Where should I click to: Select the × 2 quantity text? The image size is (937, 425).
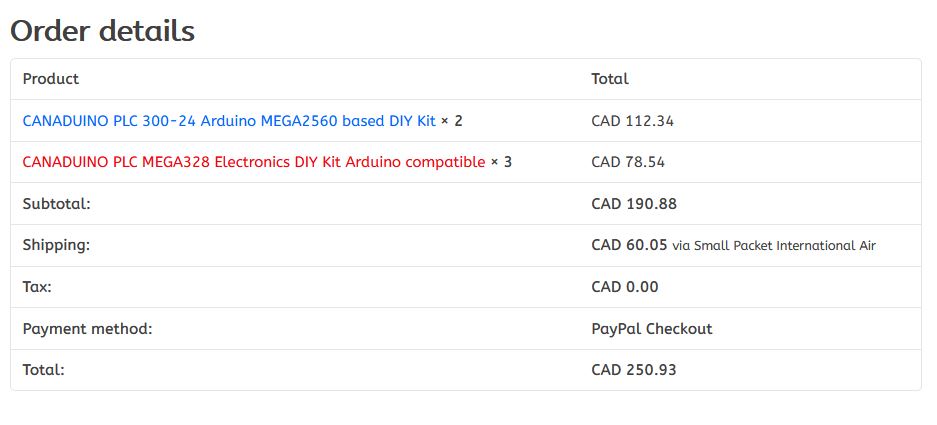coord(452,121)
